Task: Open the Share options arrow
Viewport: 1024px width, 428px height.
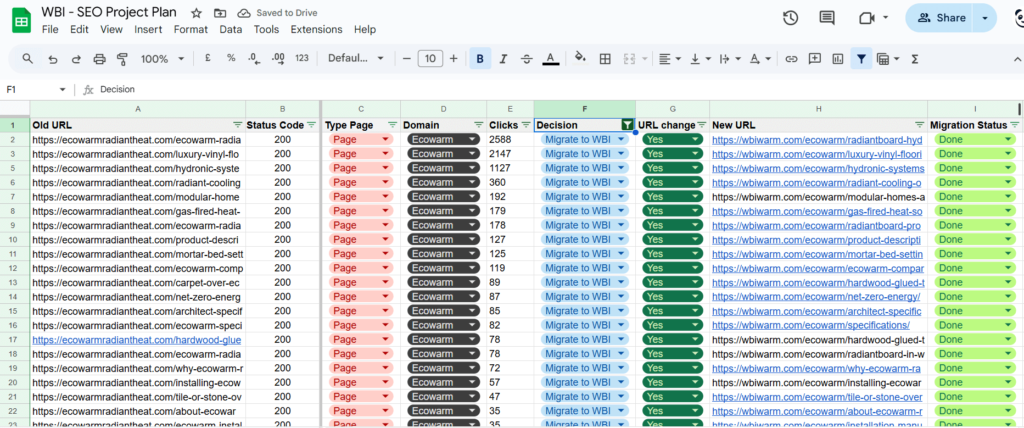Action: 984,18
